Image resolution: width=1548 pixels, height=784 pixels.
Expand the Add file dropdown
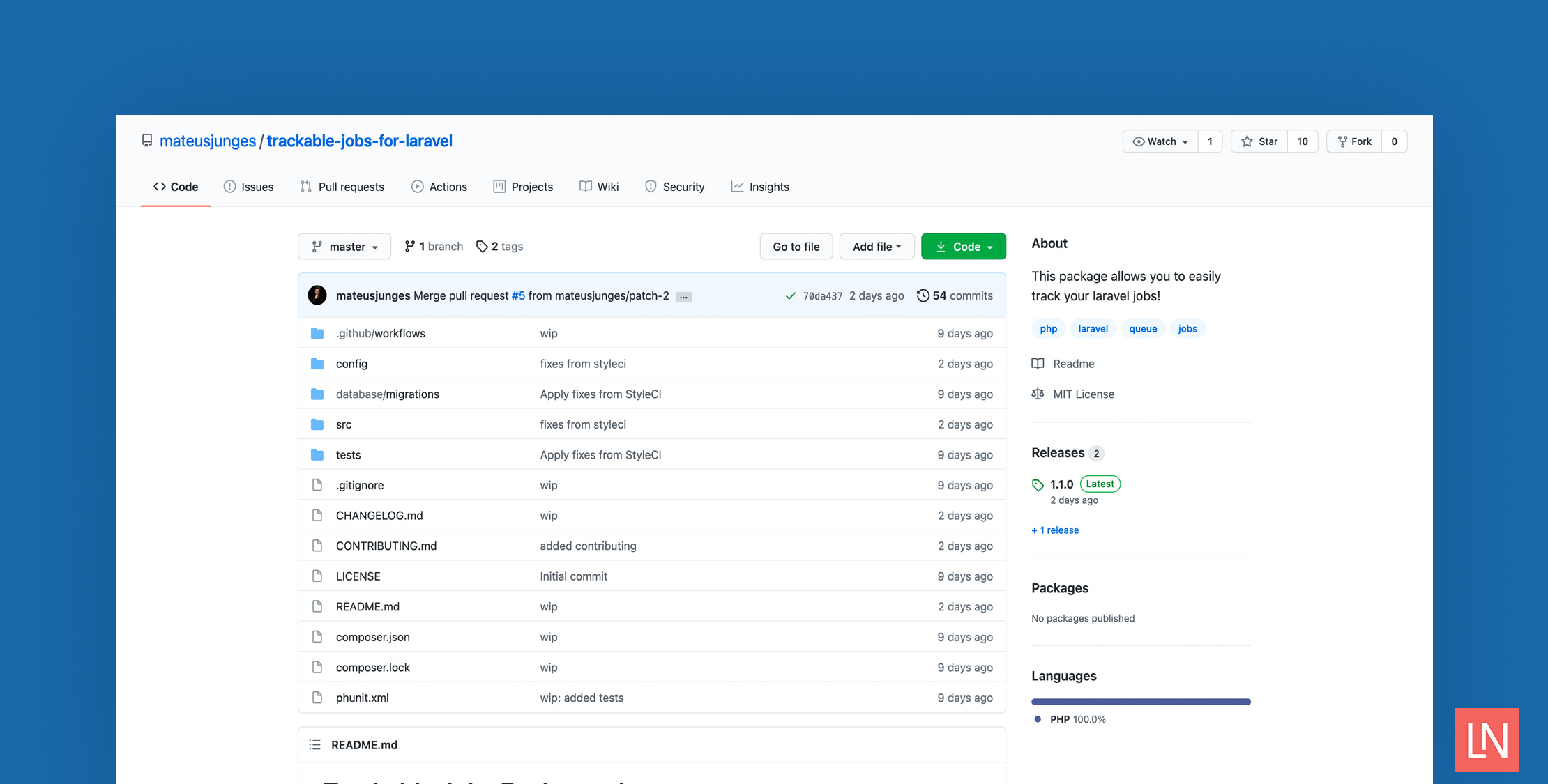point(874,246)
